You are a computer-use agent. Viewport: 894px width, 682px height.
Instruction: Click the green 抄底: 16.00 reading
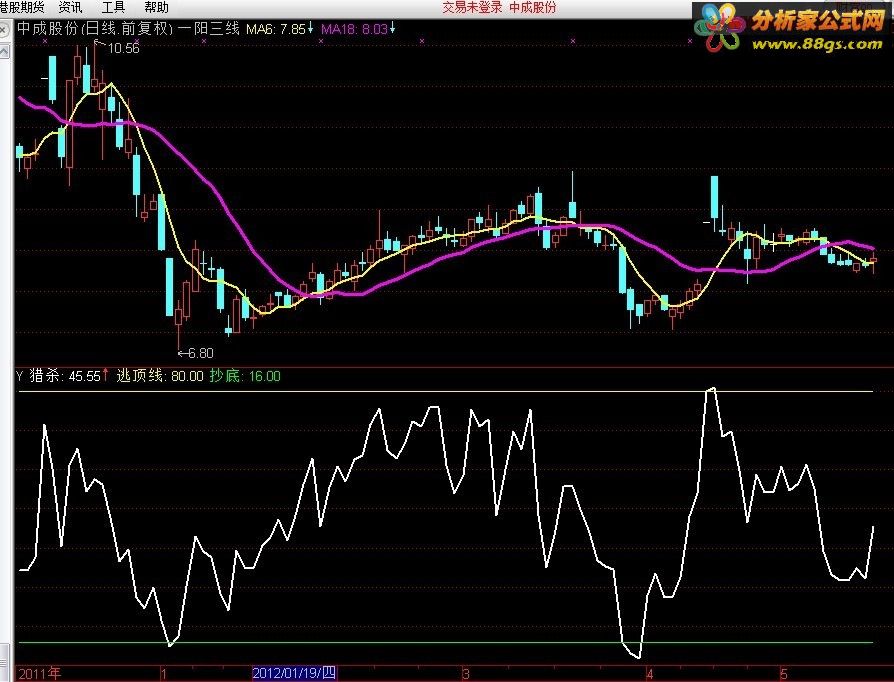tap(245, 376)
